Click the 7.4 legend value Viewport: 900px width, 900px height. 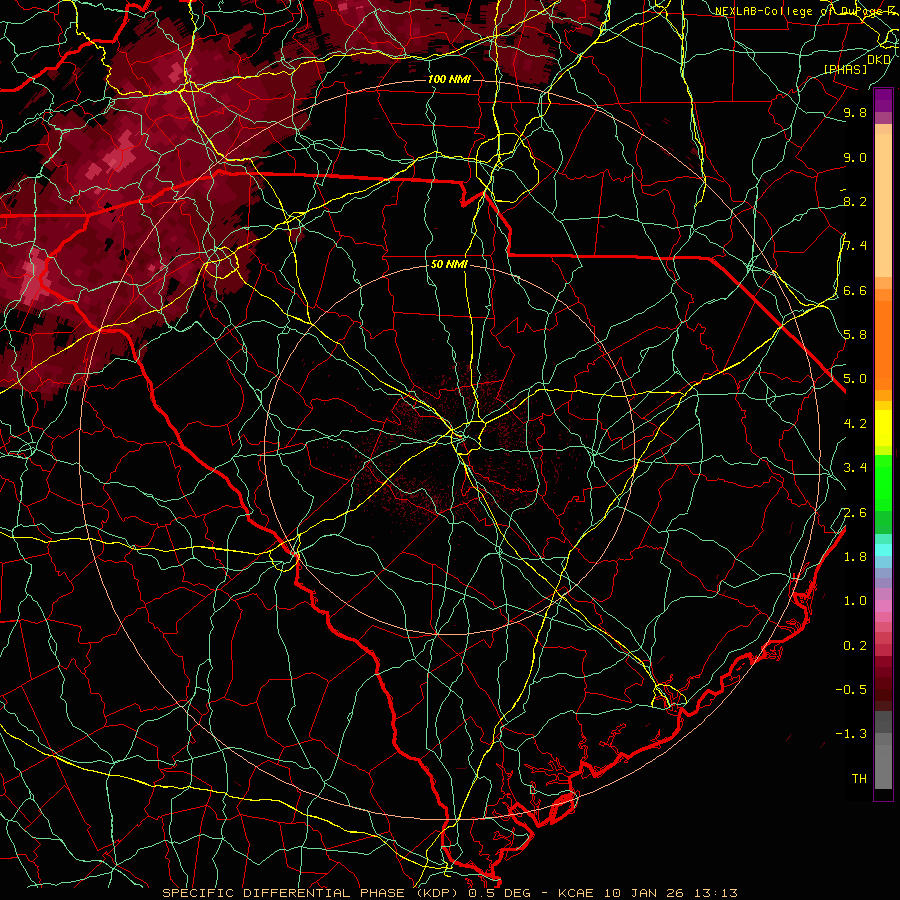tap(855, 246)
